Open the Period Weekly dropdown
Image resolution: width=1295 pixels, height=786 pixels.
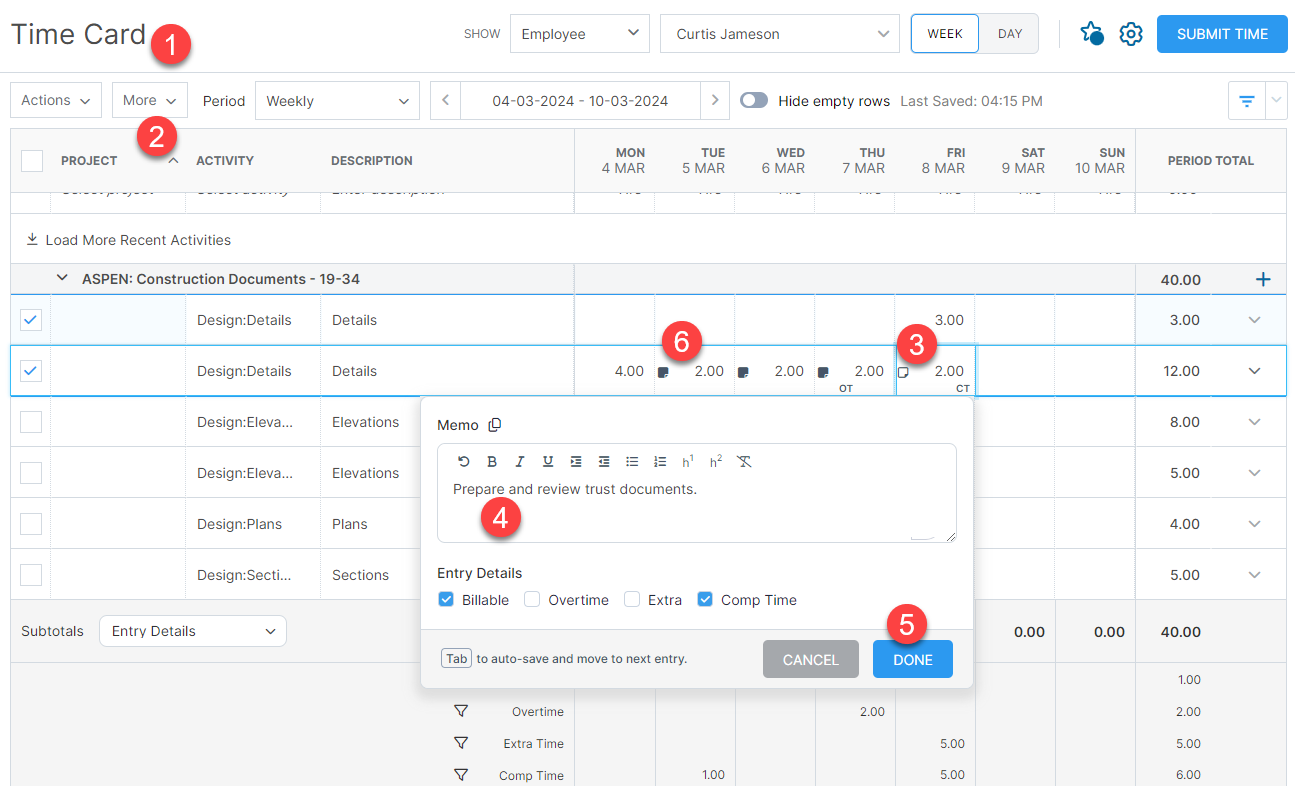[x=337, y=100]
